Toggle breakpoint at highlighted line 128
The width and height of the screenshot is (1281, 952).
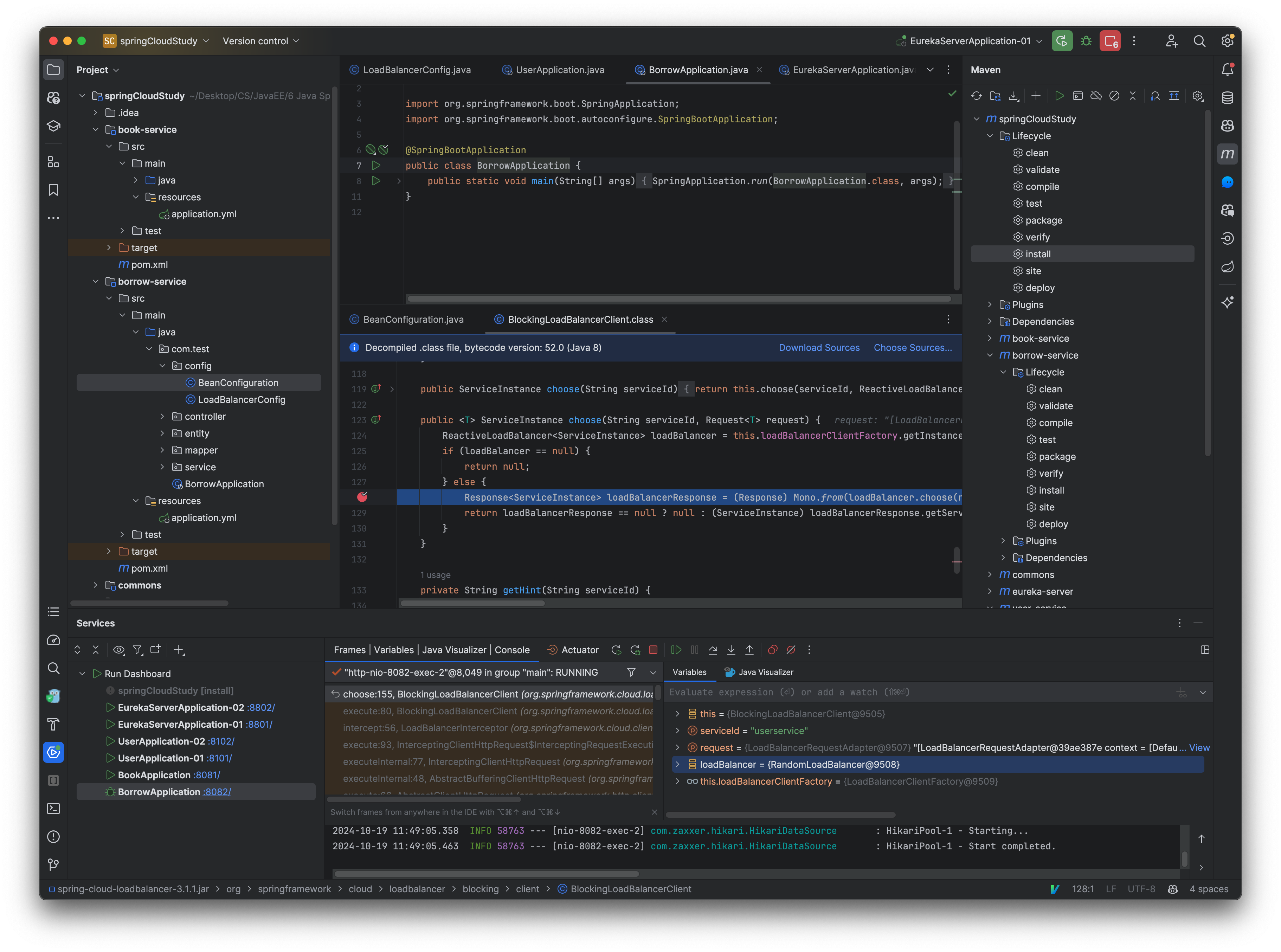click(x=362, y=497)
